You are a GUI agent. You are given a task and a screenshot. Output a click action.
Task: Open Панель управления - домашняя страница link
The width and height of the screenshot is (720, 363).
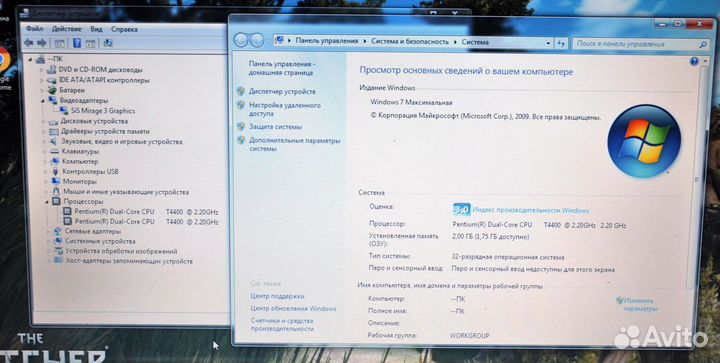pos(281,68)
